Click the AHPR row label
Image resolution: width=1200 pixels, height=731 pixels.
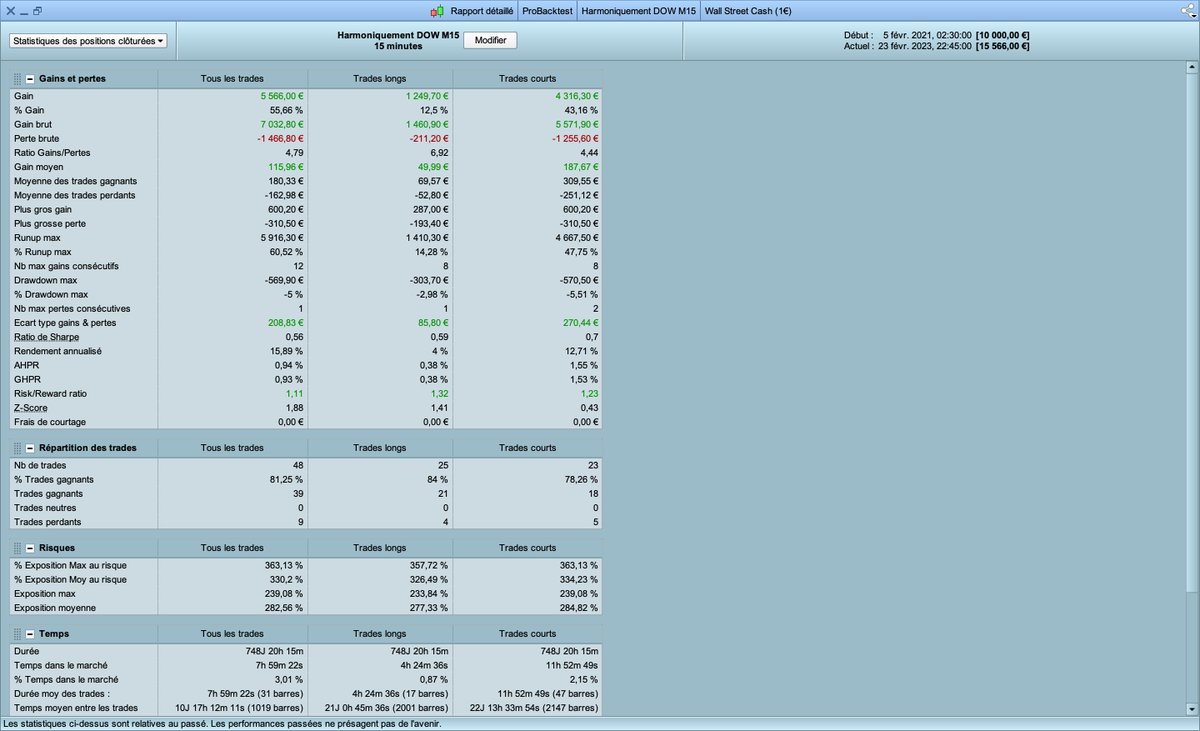click(x=26, y=365)
